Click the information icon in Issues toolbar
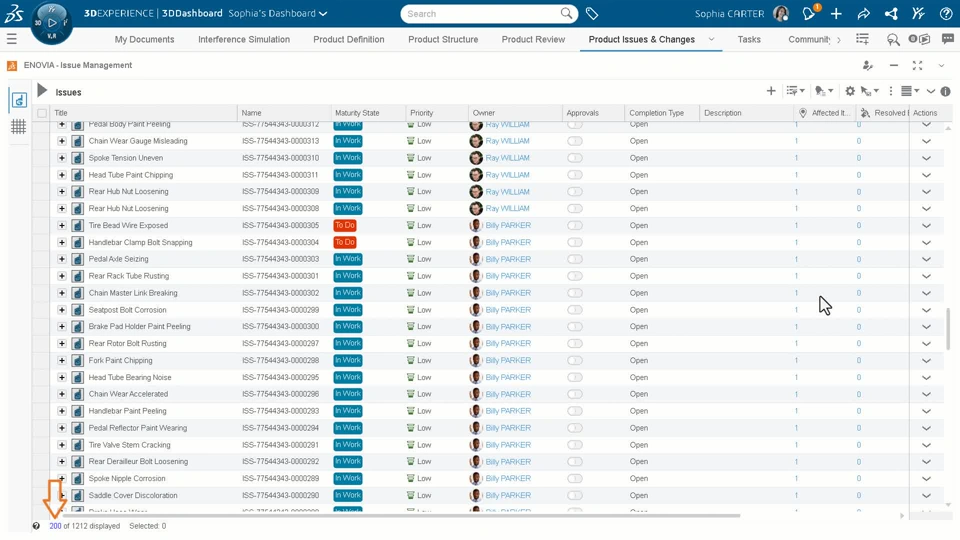 pyautogui.click(x=945, y=91)
